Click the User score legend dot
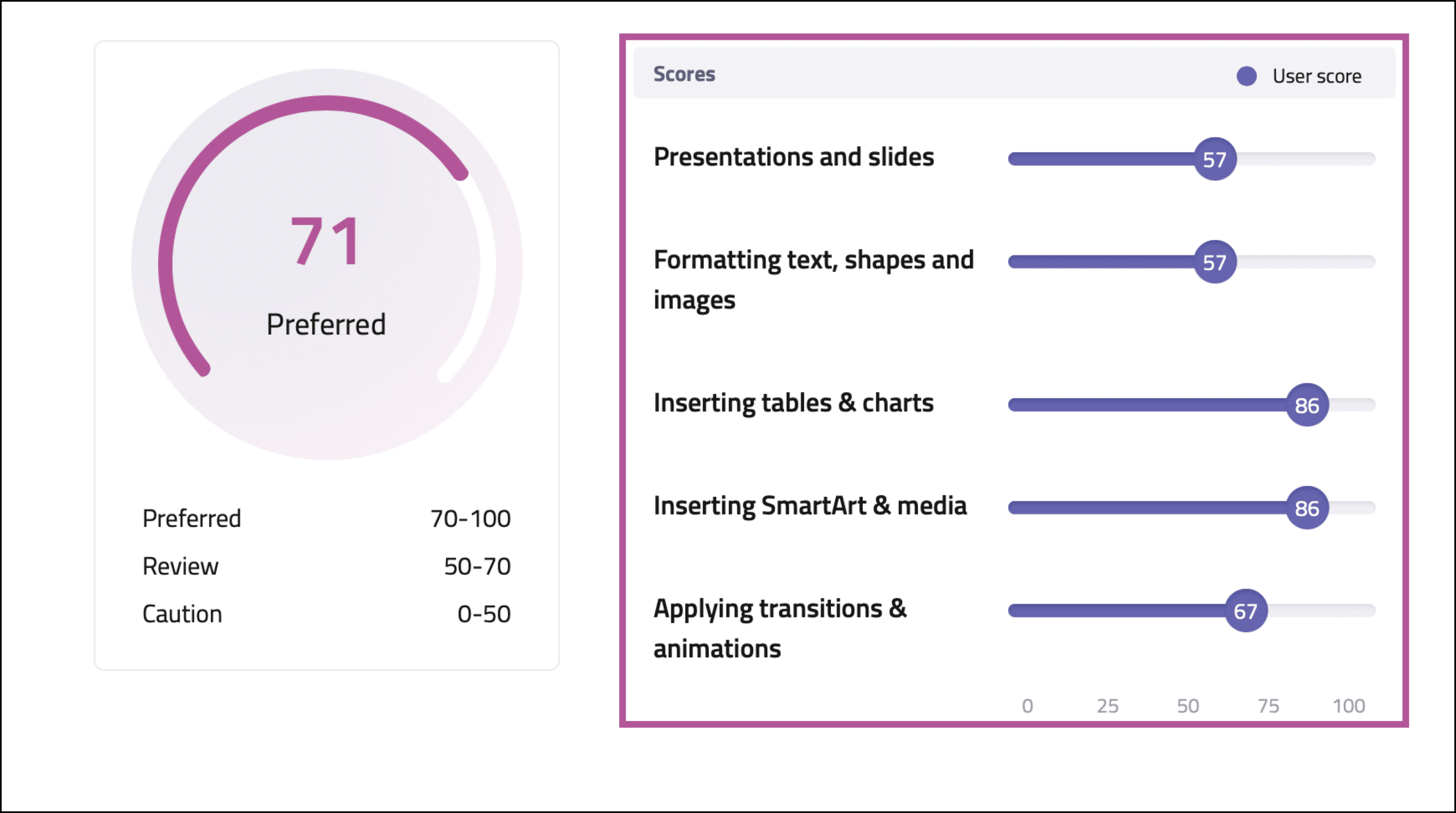 coord(1246,76)
